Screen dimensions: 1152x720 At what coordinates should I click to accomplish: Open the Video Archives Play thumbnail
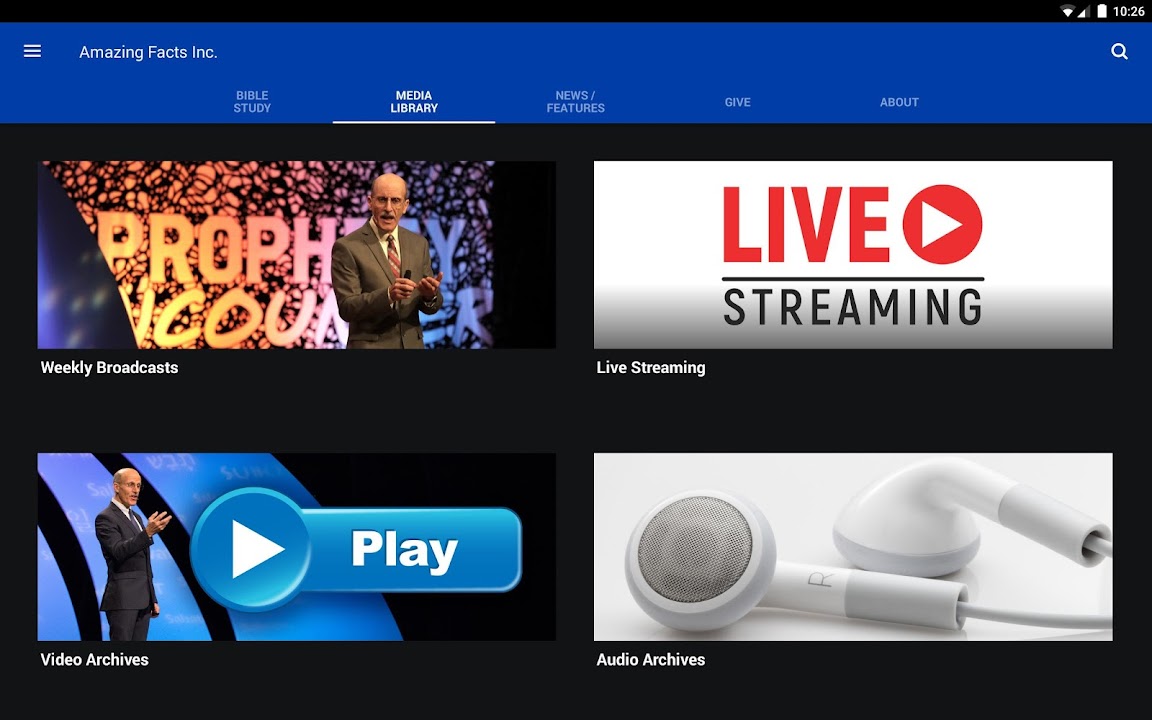point(297,547)
